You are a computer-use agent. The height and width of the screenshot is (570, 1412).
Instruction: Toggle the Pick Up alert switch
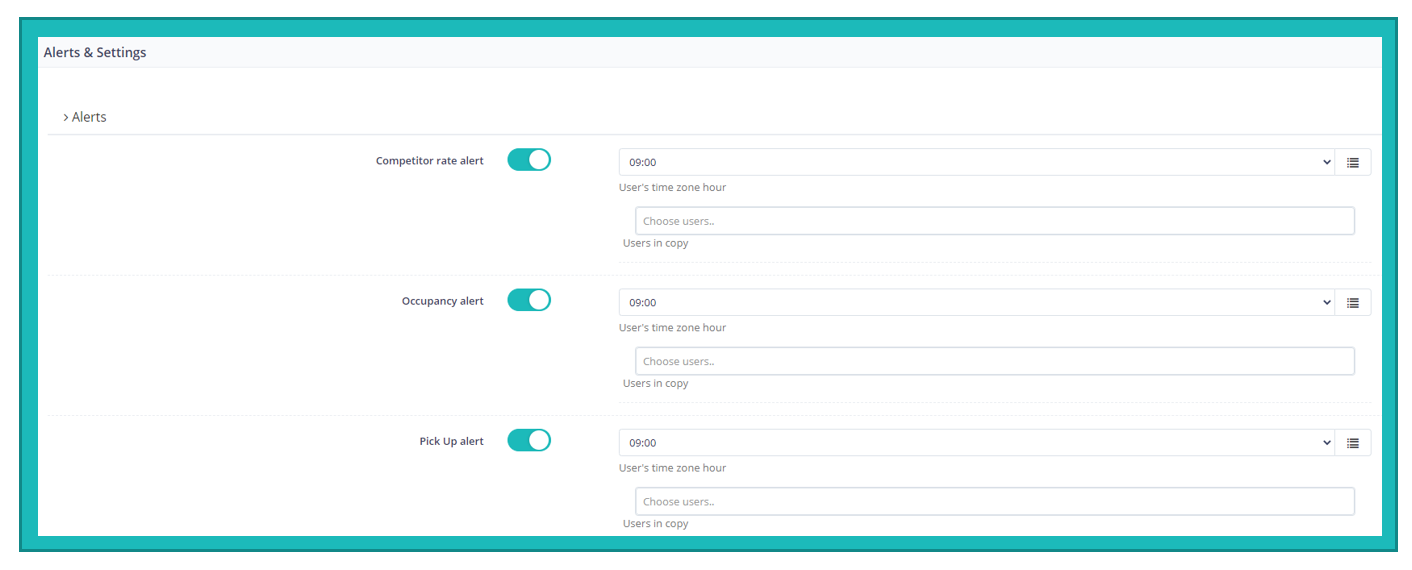pos(529,440)
